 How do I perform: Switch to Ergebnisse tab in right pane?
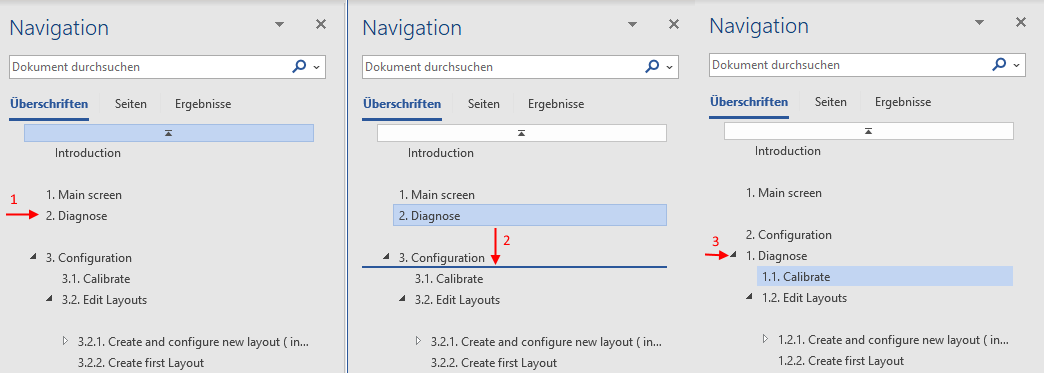903,102
